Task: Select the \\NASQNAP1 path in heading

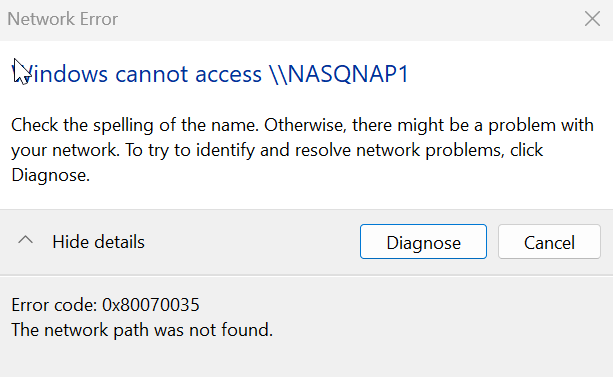Action: coord(339,74)
